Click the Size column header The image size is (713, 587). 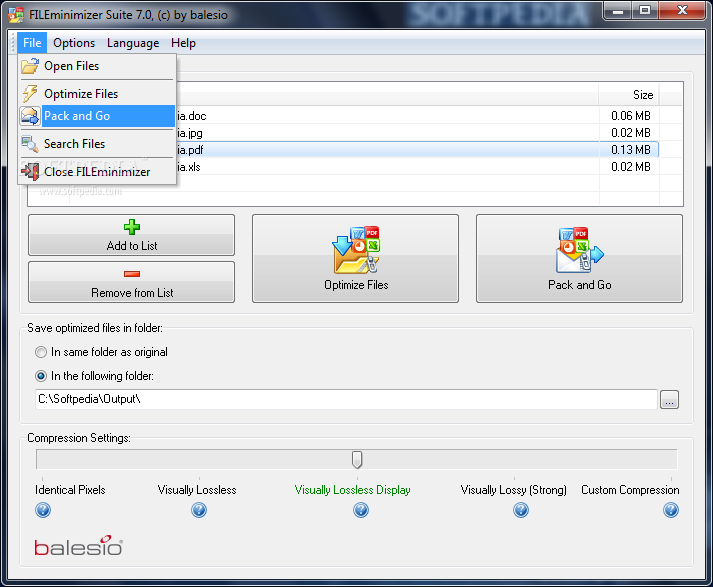pos(629,95)
